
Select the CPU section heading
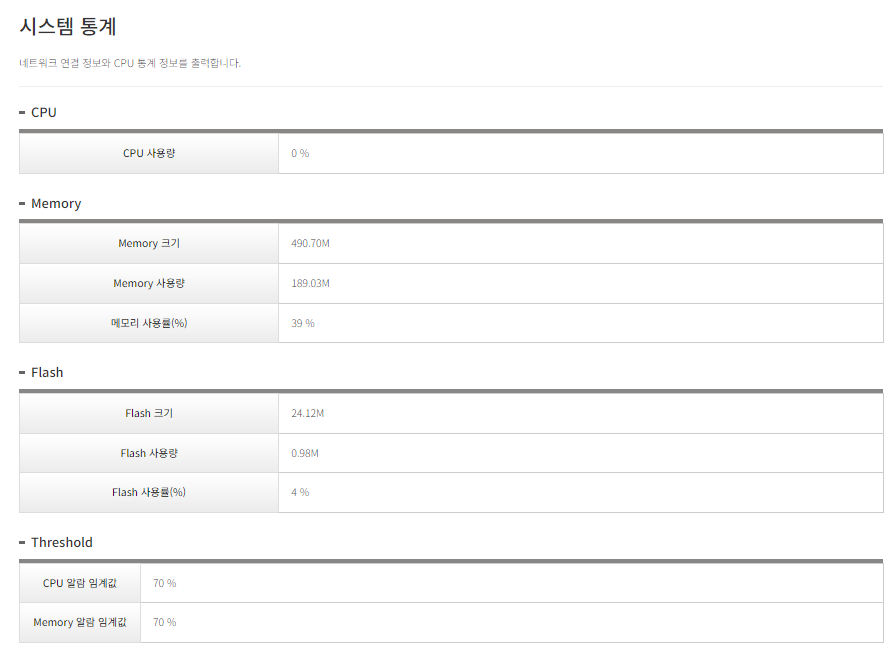coord(43,113)
